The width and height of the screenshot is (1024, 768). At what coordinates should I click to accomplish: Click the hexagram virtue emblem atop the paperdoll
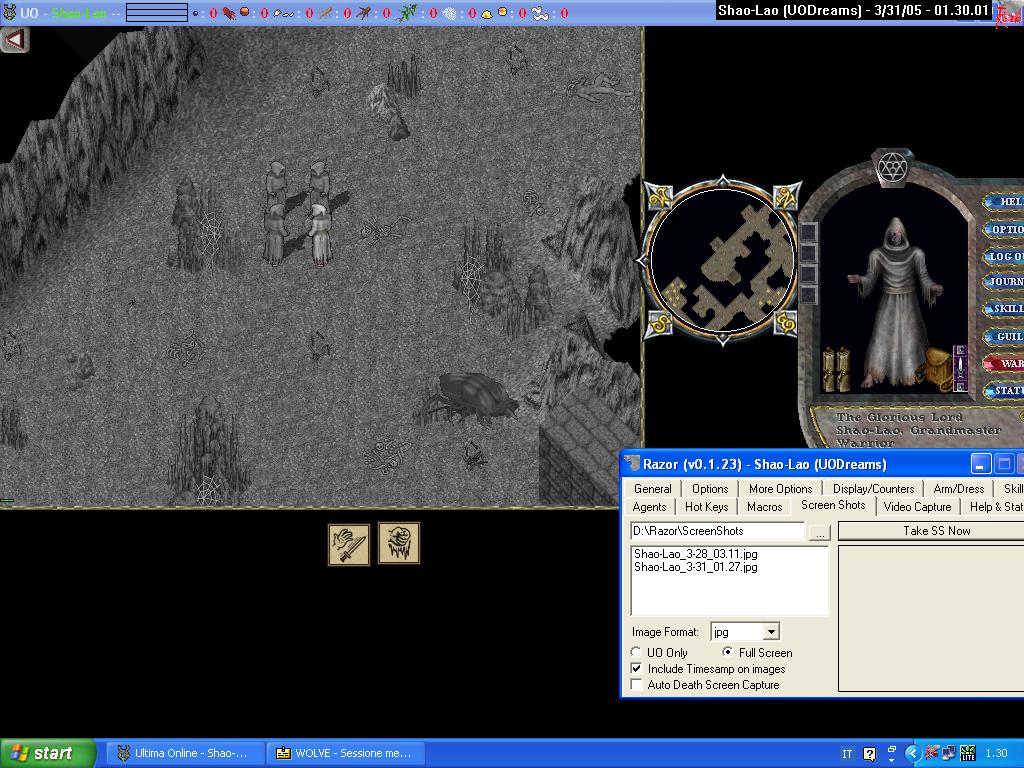click(891, 168)
